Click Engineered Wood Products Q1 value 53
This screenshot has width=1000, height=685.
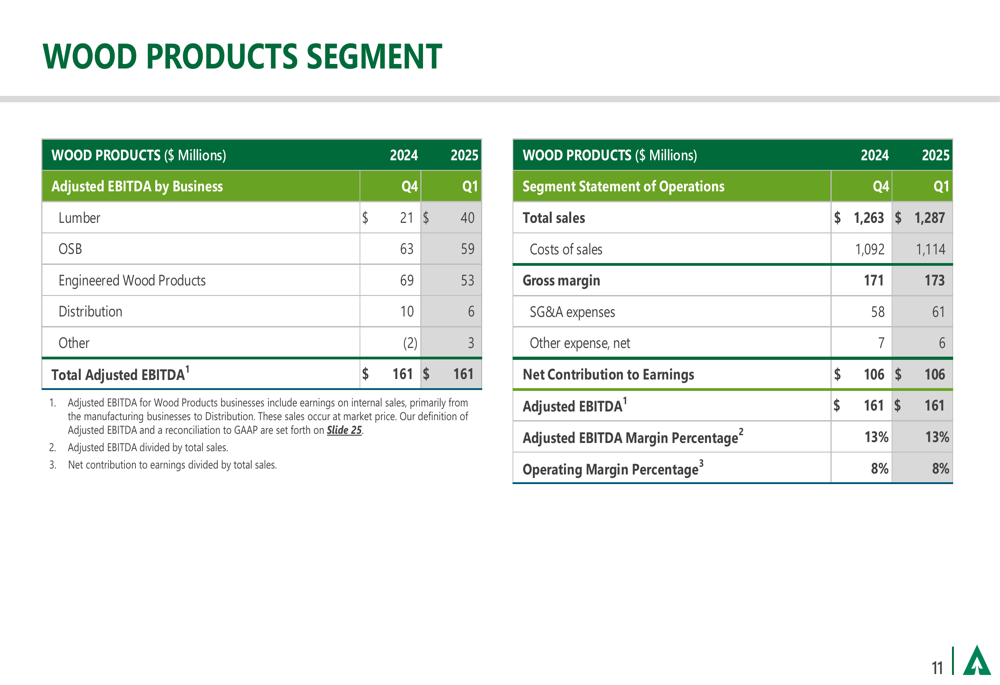point(467,281)
